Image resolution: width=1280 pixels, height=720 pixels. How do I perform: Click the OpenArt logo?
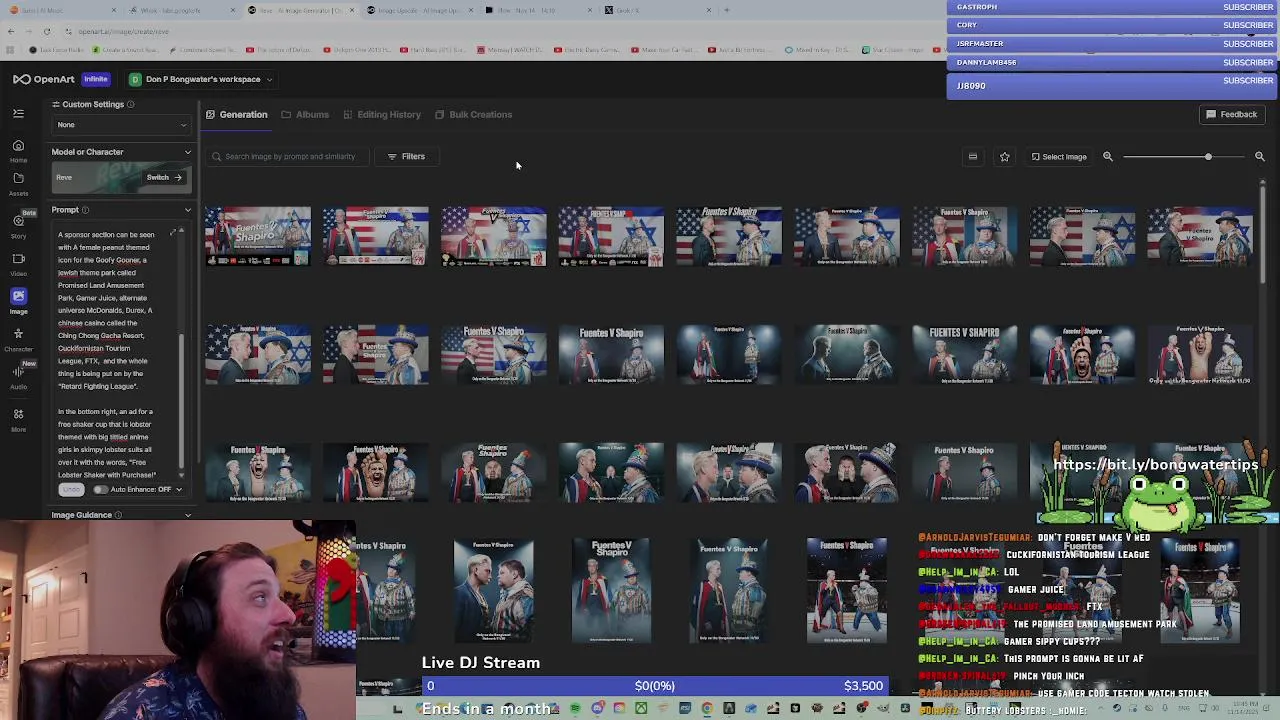44,79
